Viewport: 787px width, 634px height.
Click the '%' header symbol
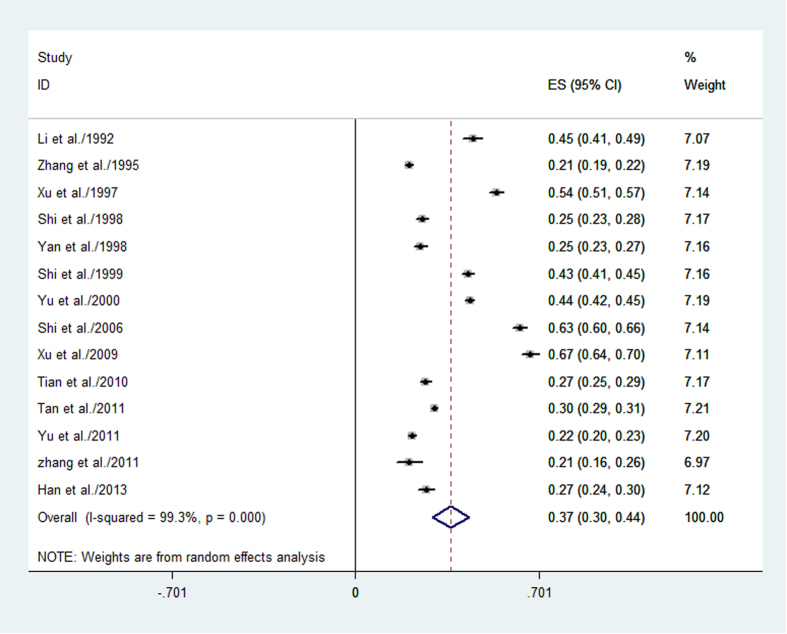click(690, 58)
